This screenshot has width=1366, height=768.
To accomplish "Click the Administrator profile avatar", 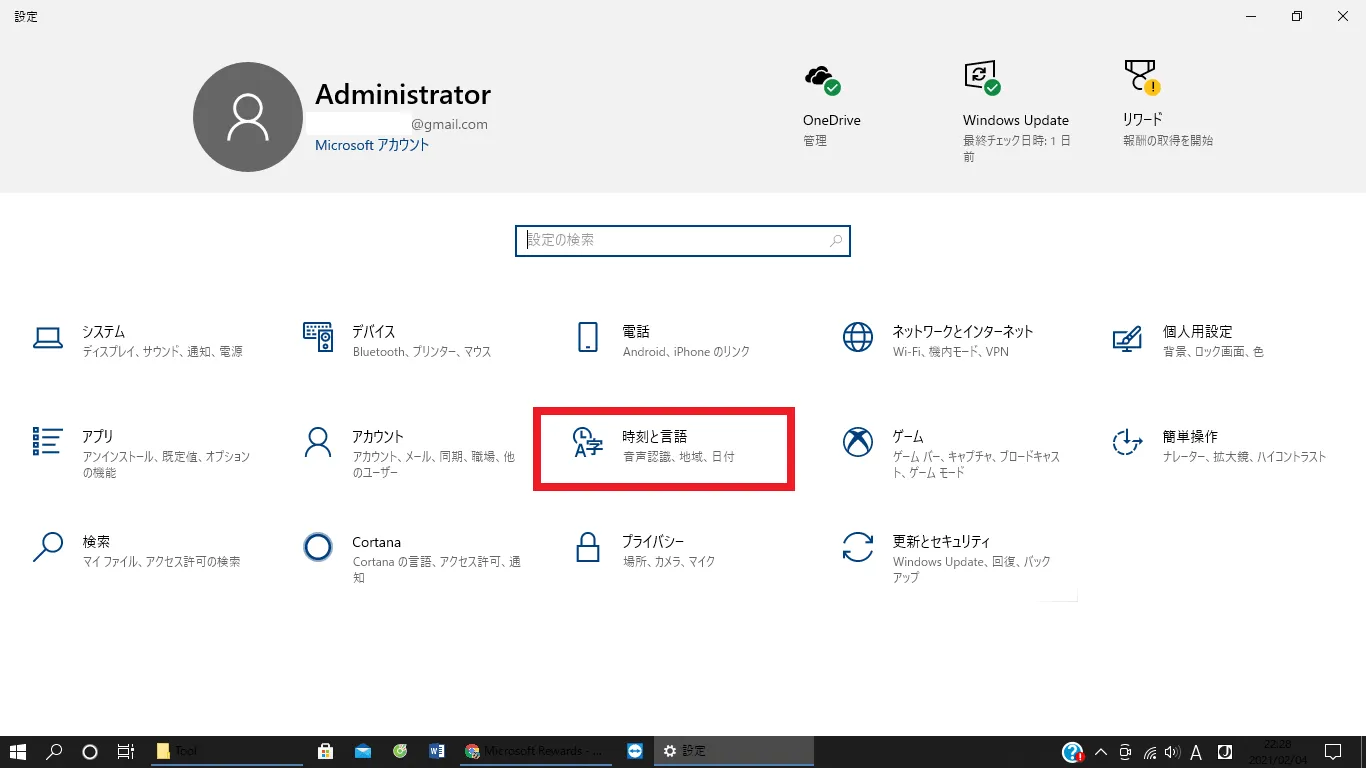I will coord(248,117).
